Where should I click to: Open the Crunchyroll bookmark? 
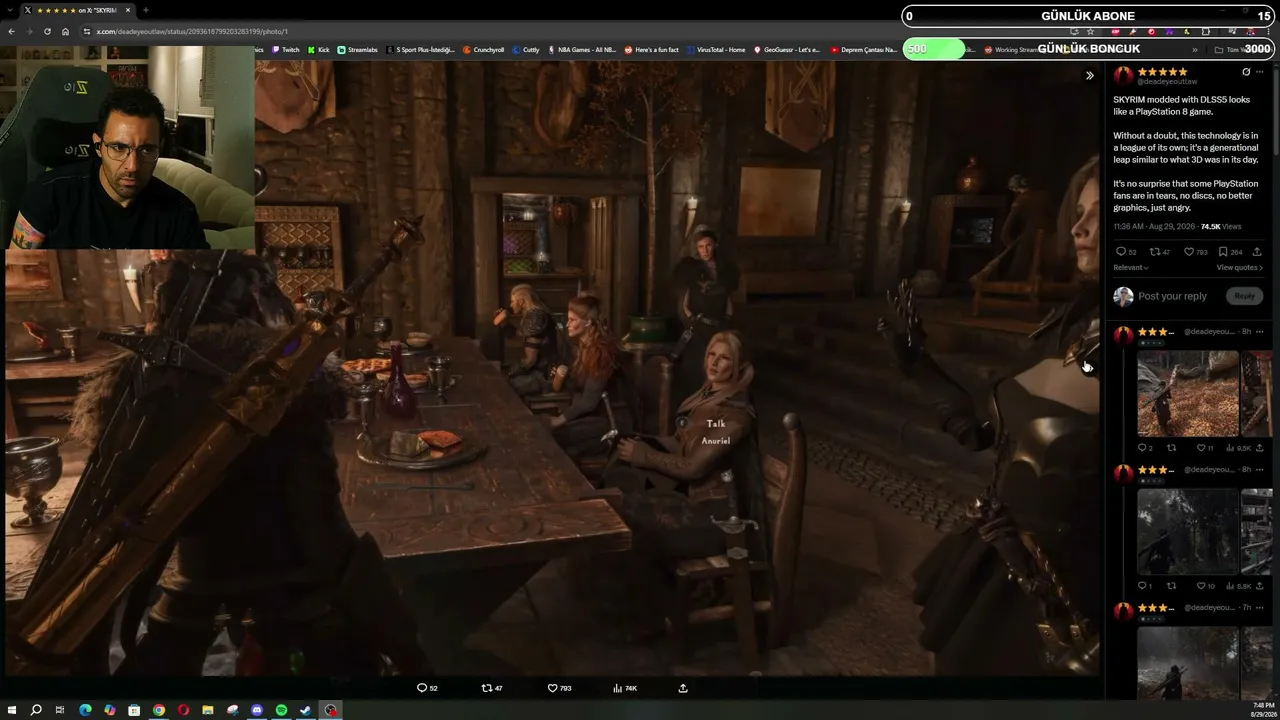coord(484,49)
